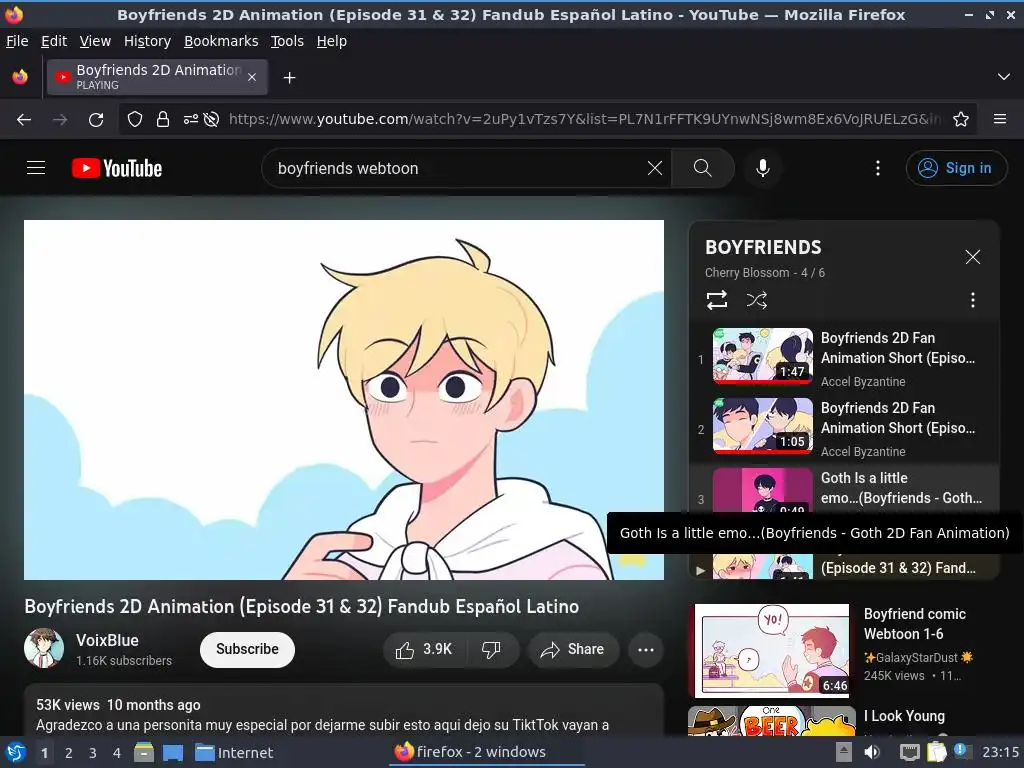This screenshot has height=768, width=1024.
Task: Toggle shuffle playlist
Action: (x=757, y=300)
